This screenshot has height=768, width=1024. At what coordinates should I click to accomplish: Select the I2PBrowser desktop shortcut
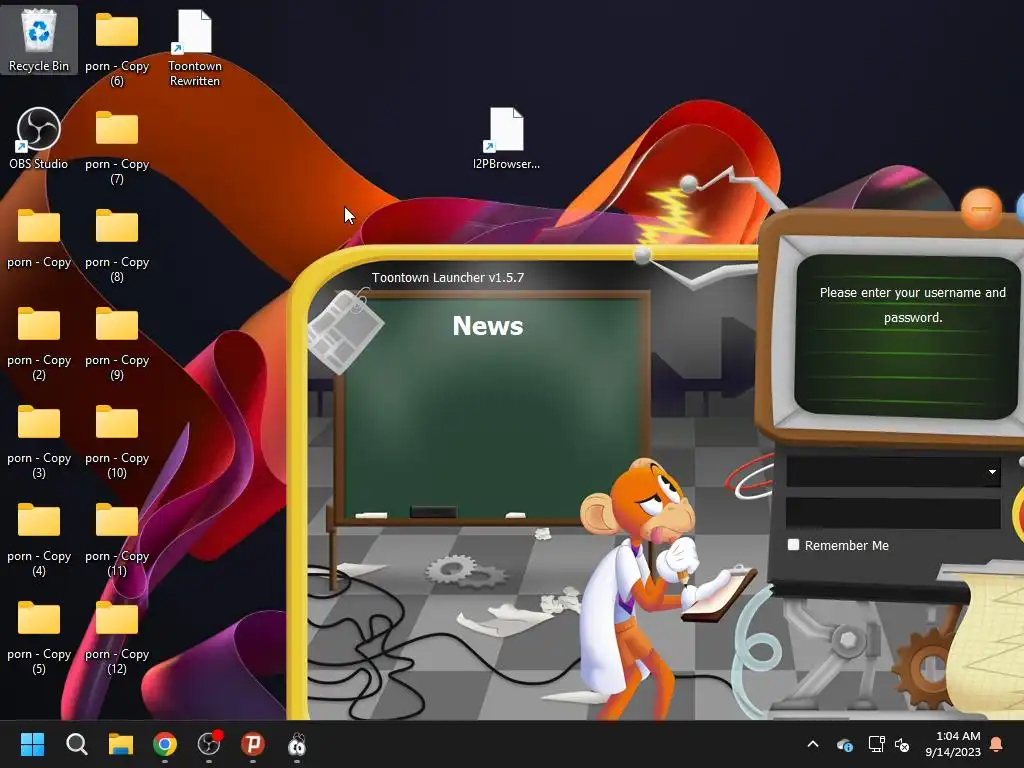tap(506, 138)
